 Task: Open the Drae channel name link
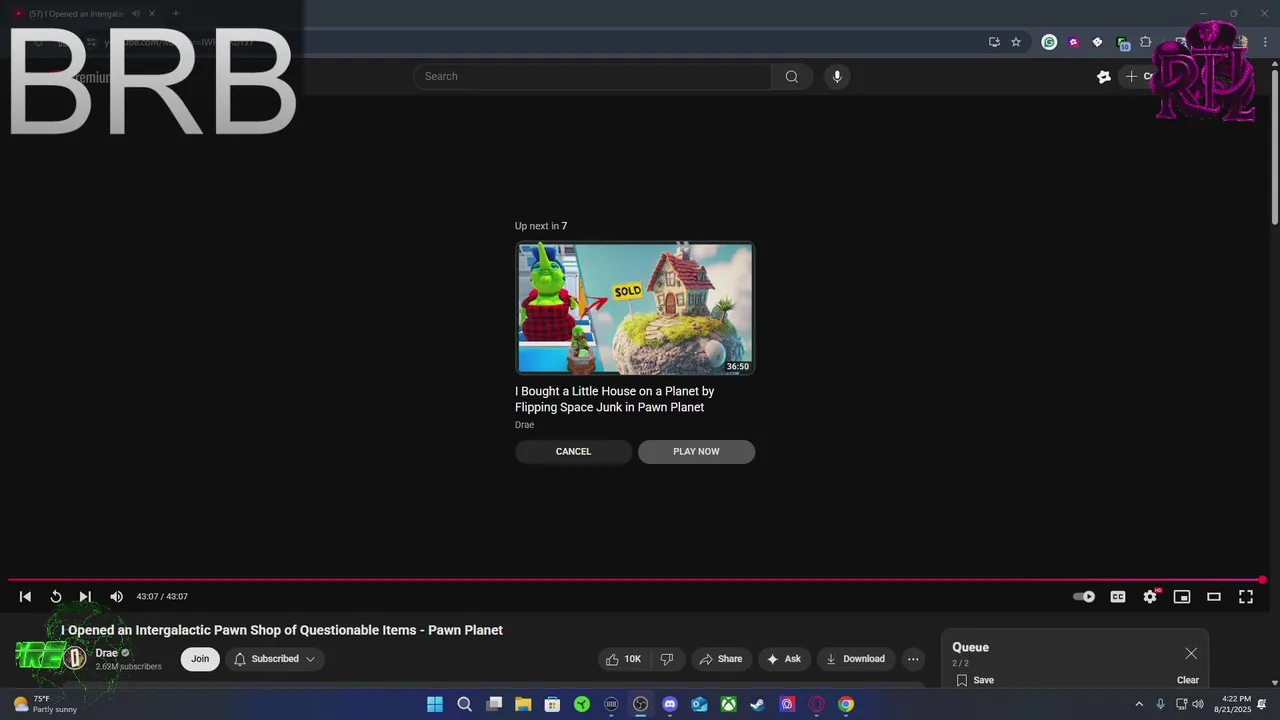pyautogui.click(x=106, y=653)
